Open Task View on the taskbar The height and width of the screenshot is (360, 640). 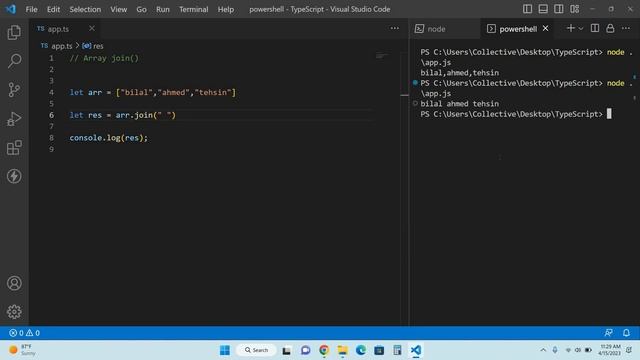coord(287,350)
